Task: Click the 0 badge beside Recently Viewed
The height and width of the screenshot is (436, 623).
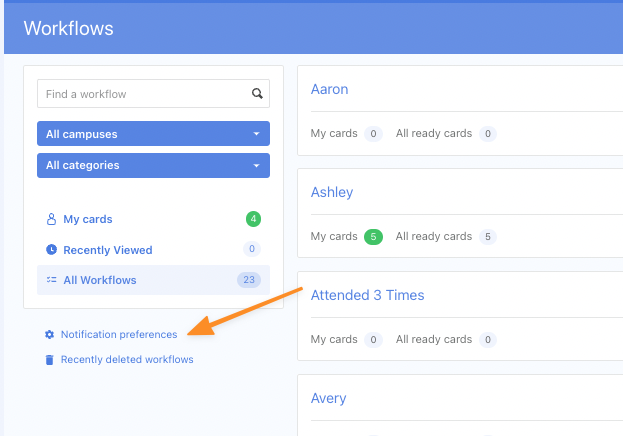Action: point(252,249)
